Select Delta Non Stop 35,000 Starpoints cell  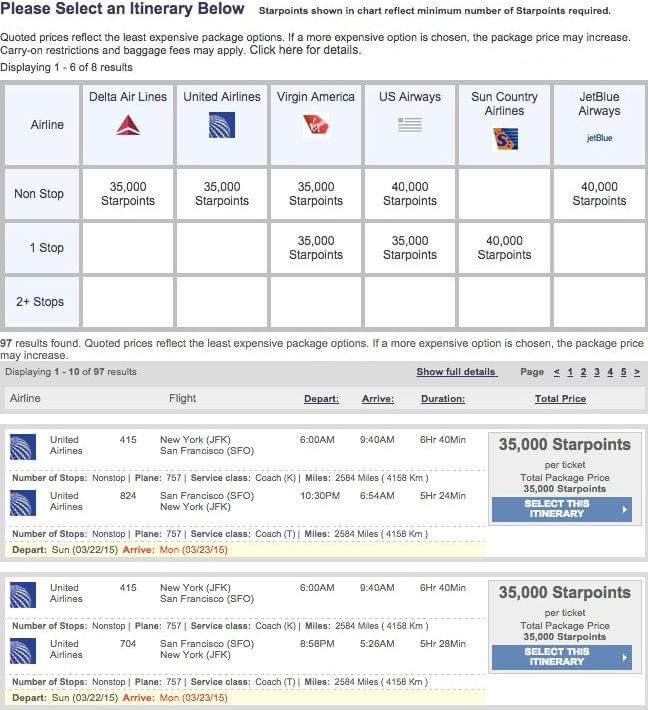[x=128, y=194]
